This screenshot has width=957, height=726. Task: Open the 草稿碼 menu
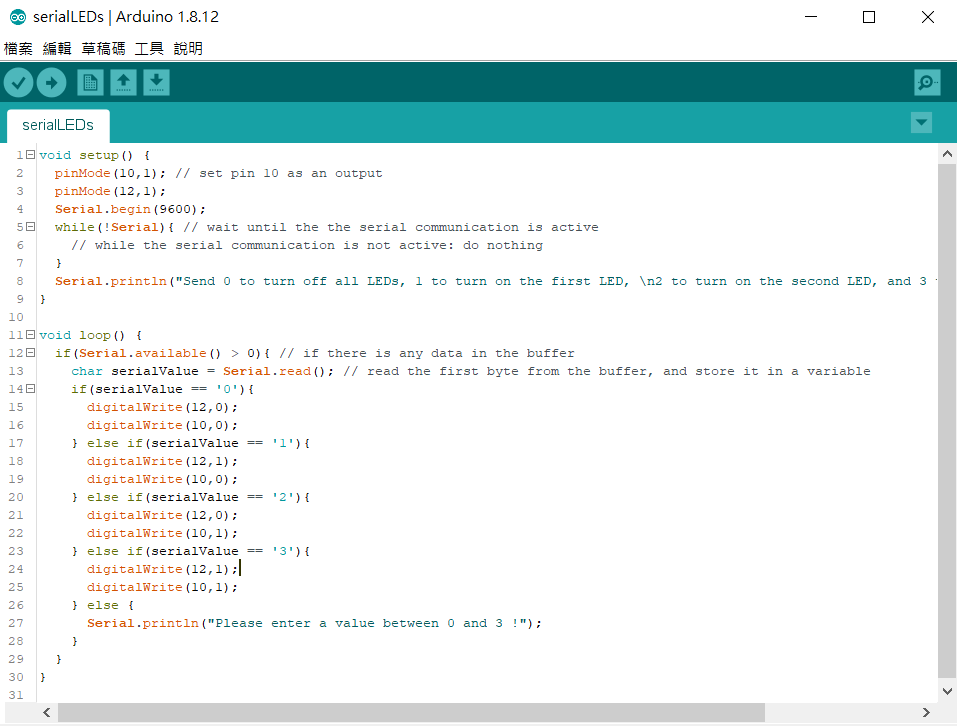103,48
